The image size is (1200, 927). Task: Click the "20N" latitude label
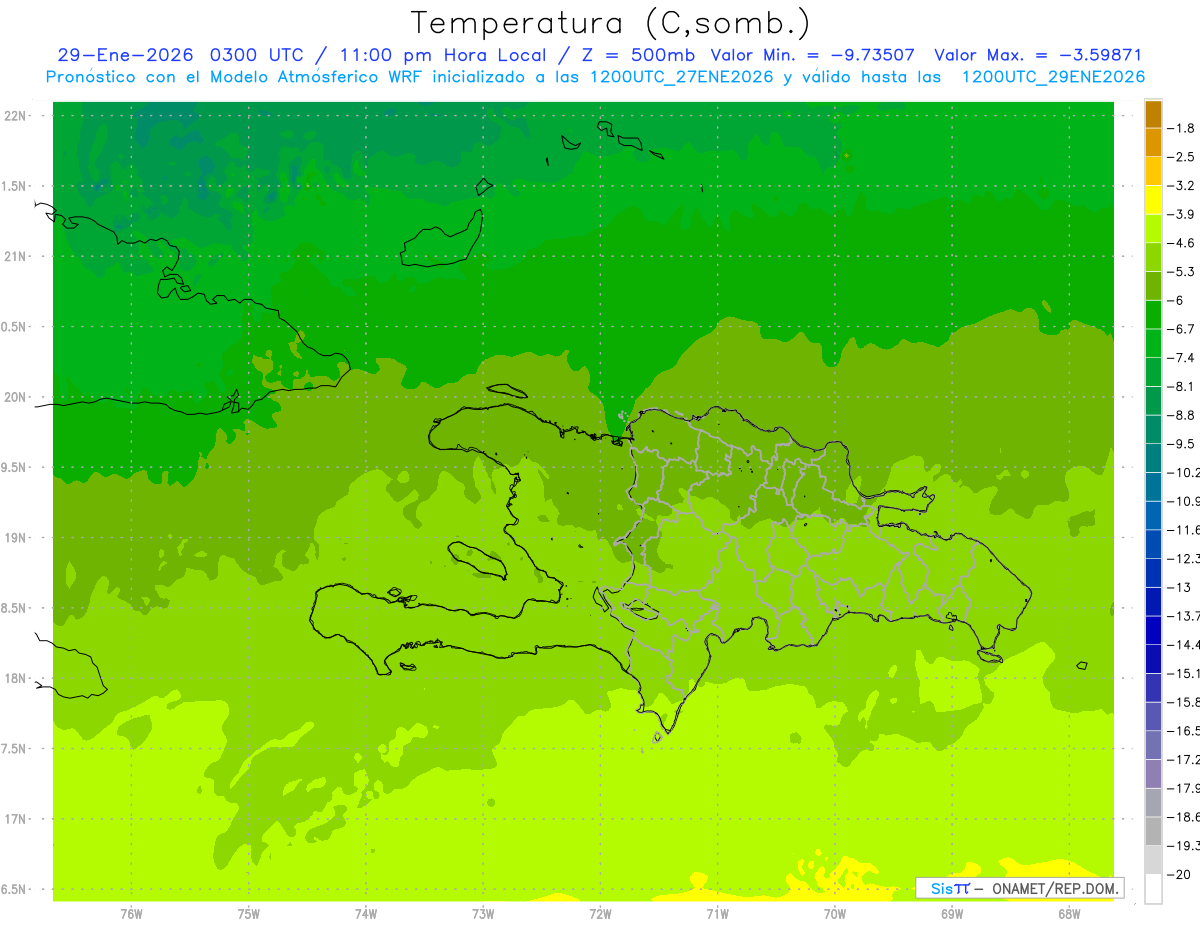point(17,398)
